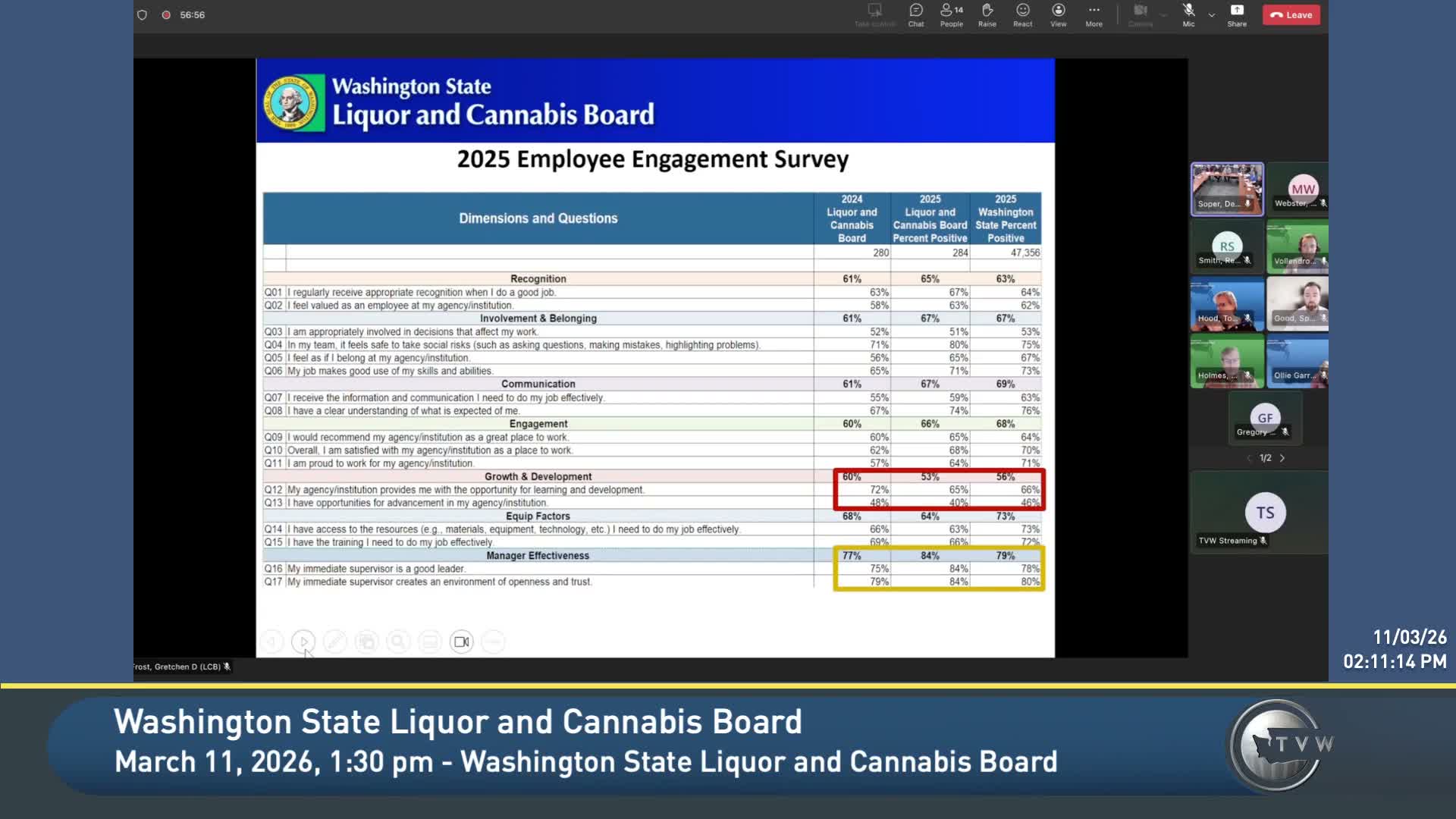
Task: Unmute TVW Streaming participant
Action: [1261, 541]
